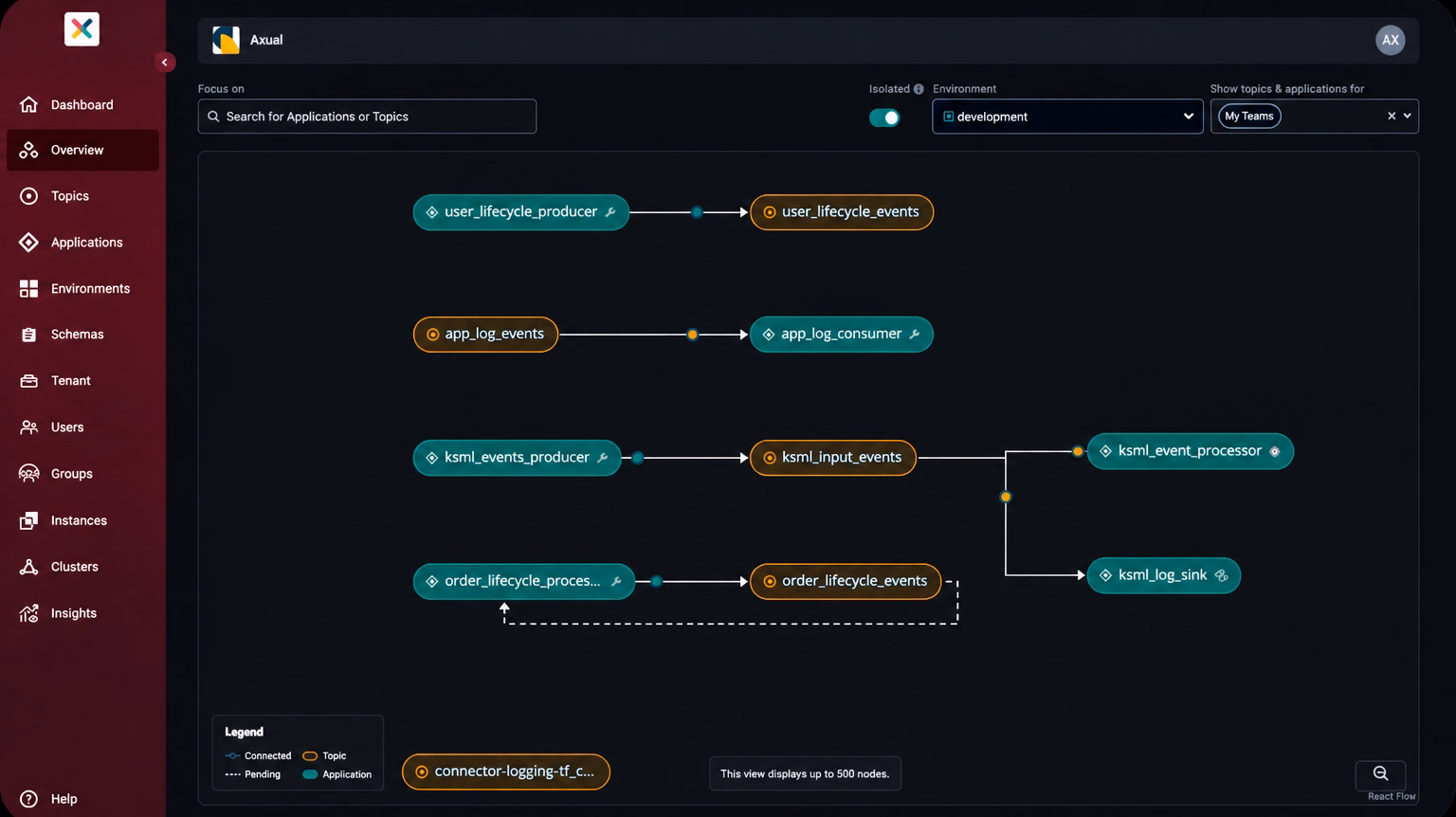The height and width of the screenshot is (817, 1456).
Task: Click the Insights chart icon
Action: (29, 613)
